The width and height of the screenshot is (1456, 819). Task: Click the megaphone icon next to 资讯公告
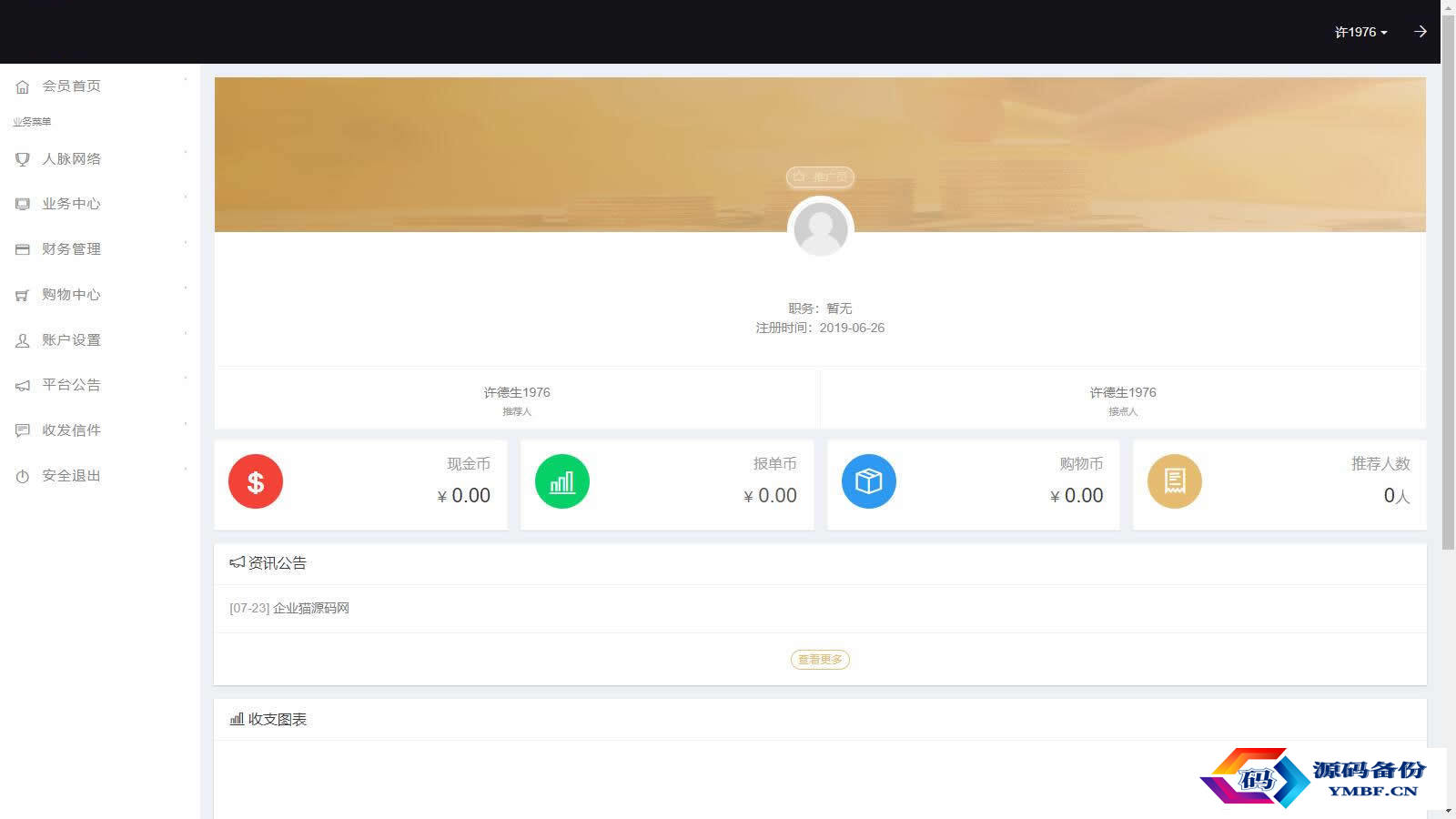(x=238, y=562)
